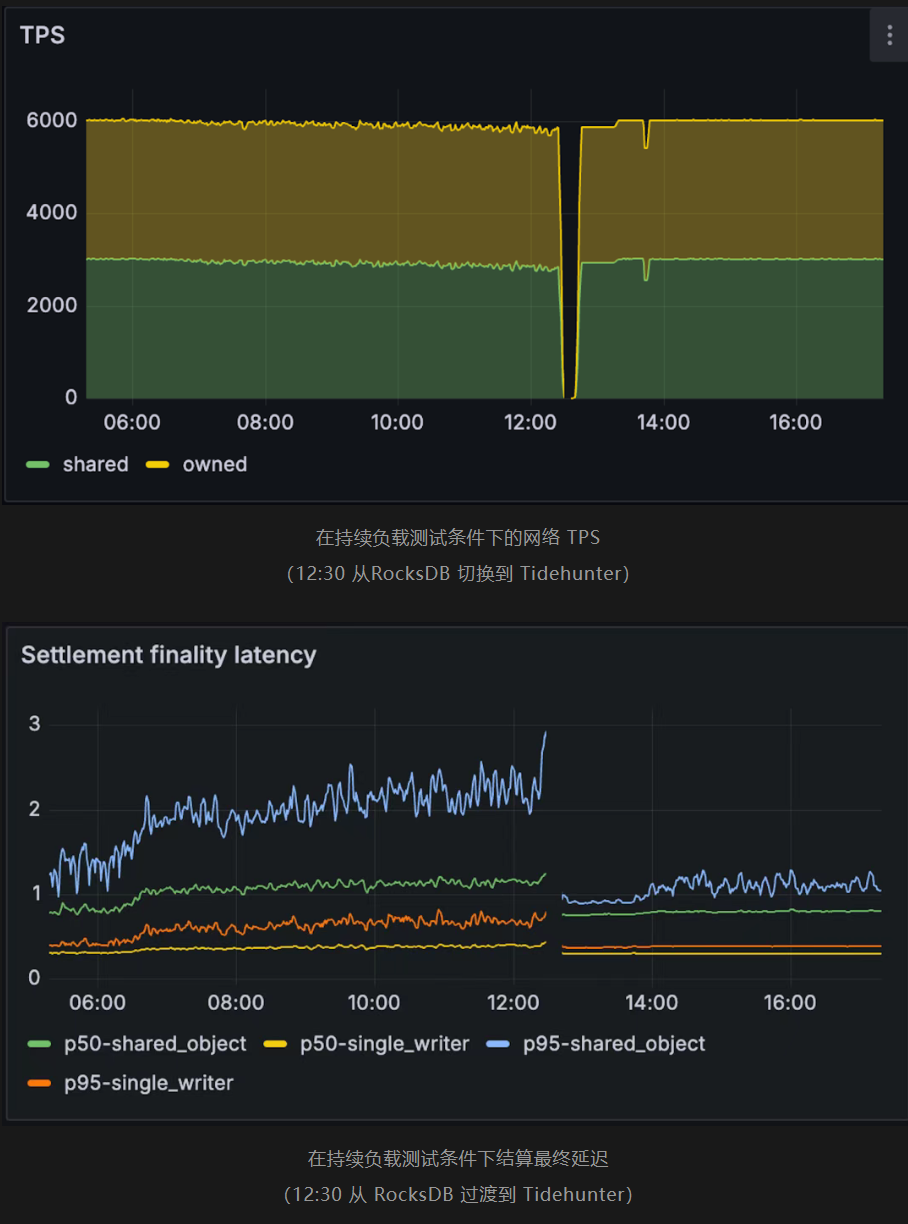Click the 16:00 x-axis label on latency chart
The image size is (908, 1224).
[x=790, y=1002]
